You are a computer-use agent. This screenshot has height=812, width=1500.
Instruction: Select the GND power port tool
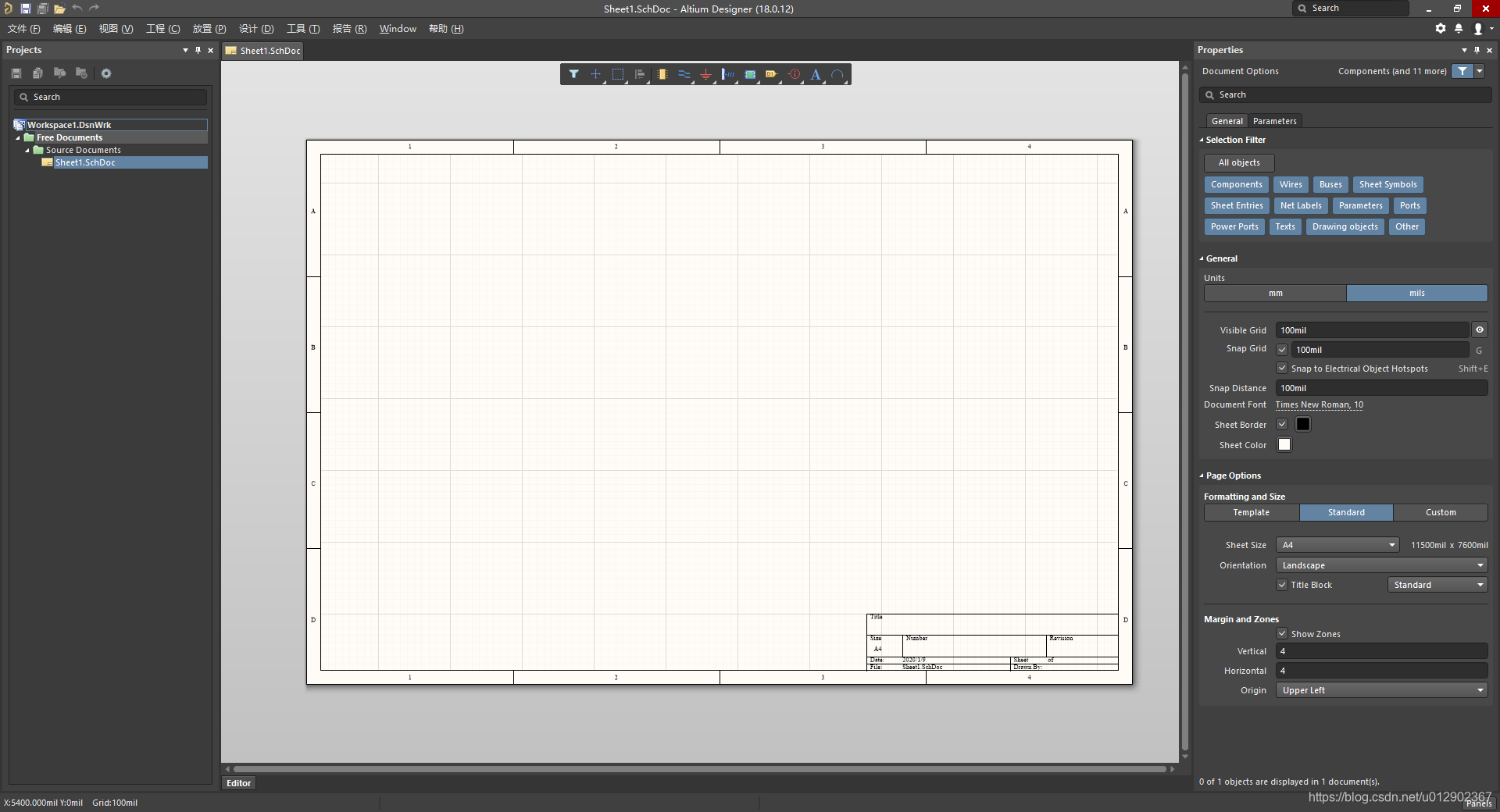(x=705, y=74)
